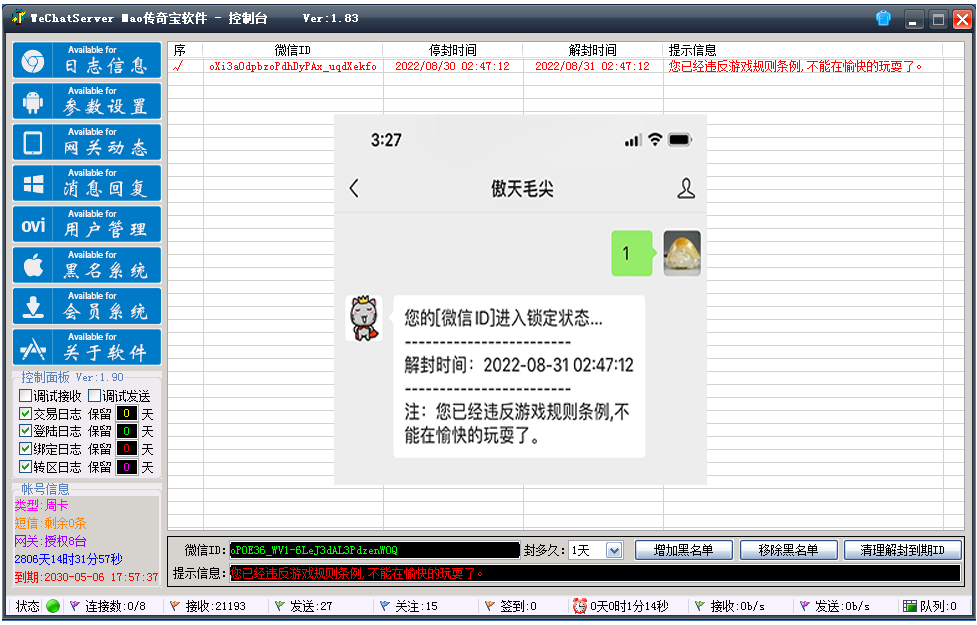The height and width of the screenshot is (625, 977).
Task: Click the Wi-Fi icon in phone status bar
Action: (x=654, y=140)
